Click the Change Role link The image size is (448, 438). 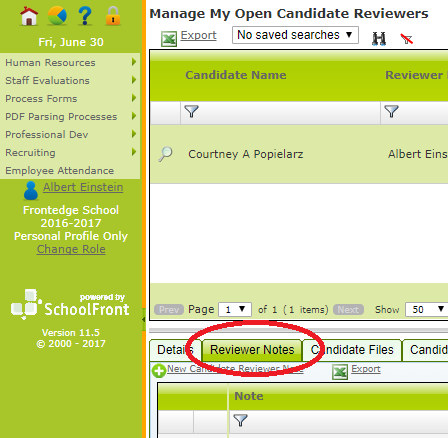(x=71, y=249)
